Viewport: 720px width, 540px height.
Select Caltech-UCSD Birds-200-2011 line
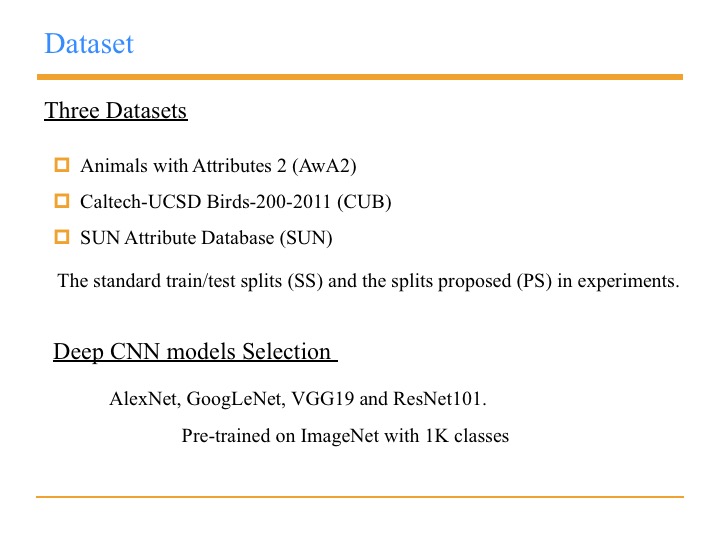236,202
